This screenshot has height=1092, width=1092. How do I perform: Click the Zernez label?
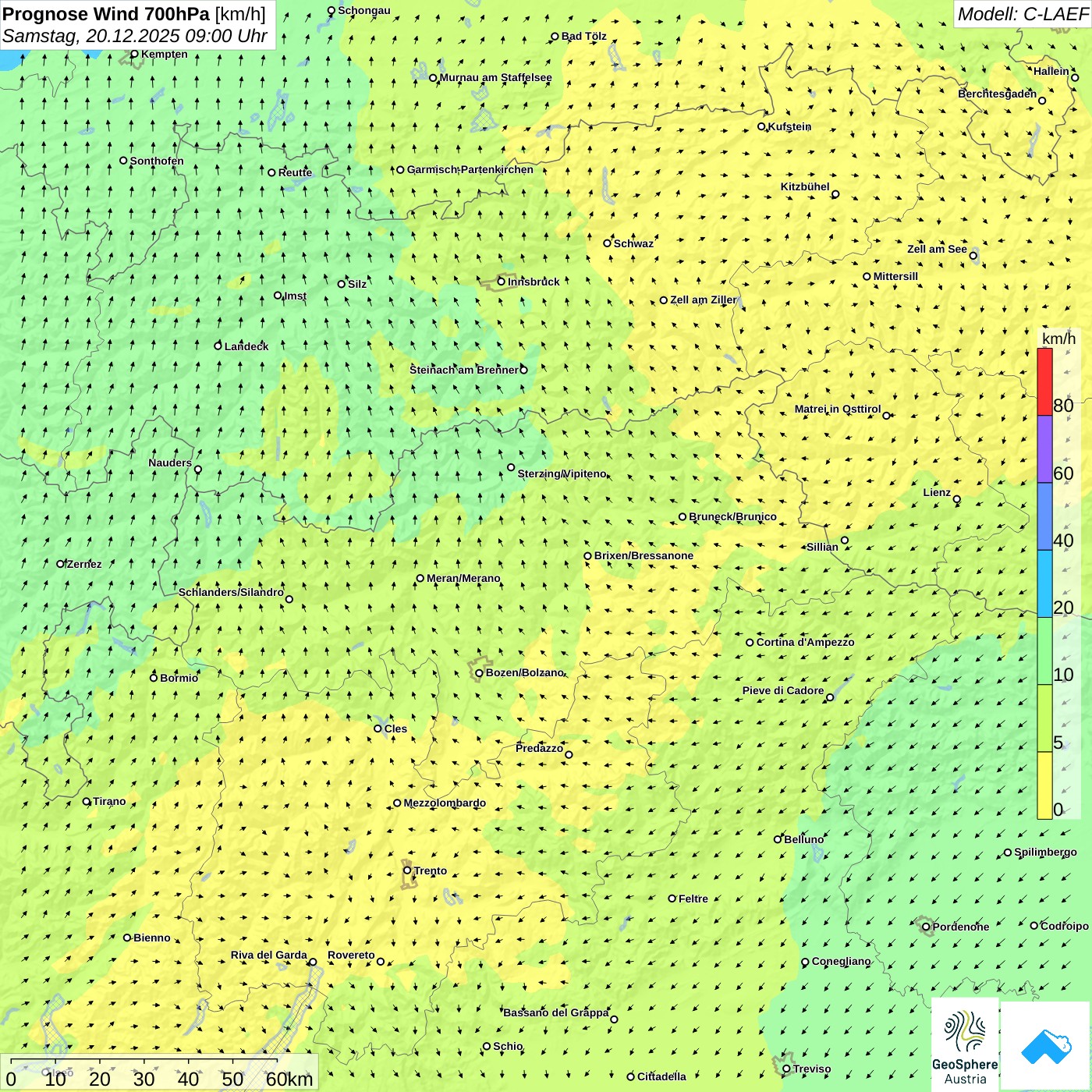84,564
